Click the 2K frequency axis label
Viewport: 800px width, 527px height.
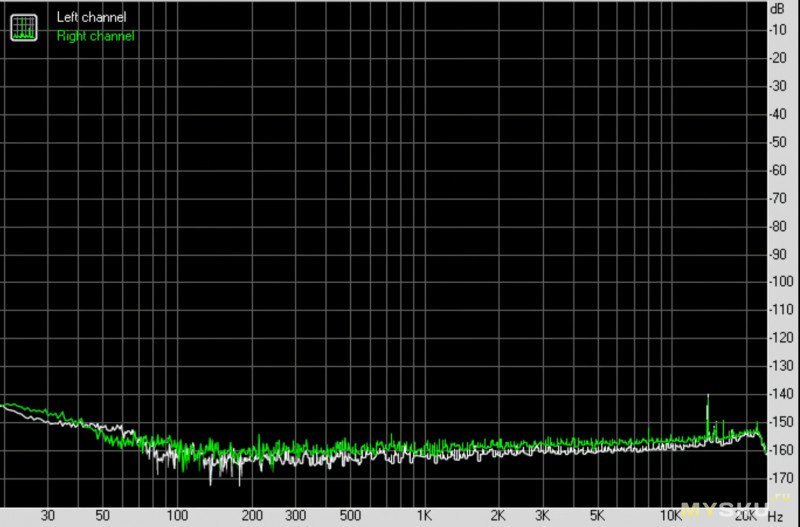pyautogui.click(x=498, y=516)
